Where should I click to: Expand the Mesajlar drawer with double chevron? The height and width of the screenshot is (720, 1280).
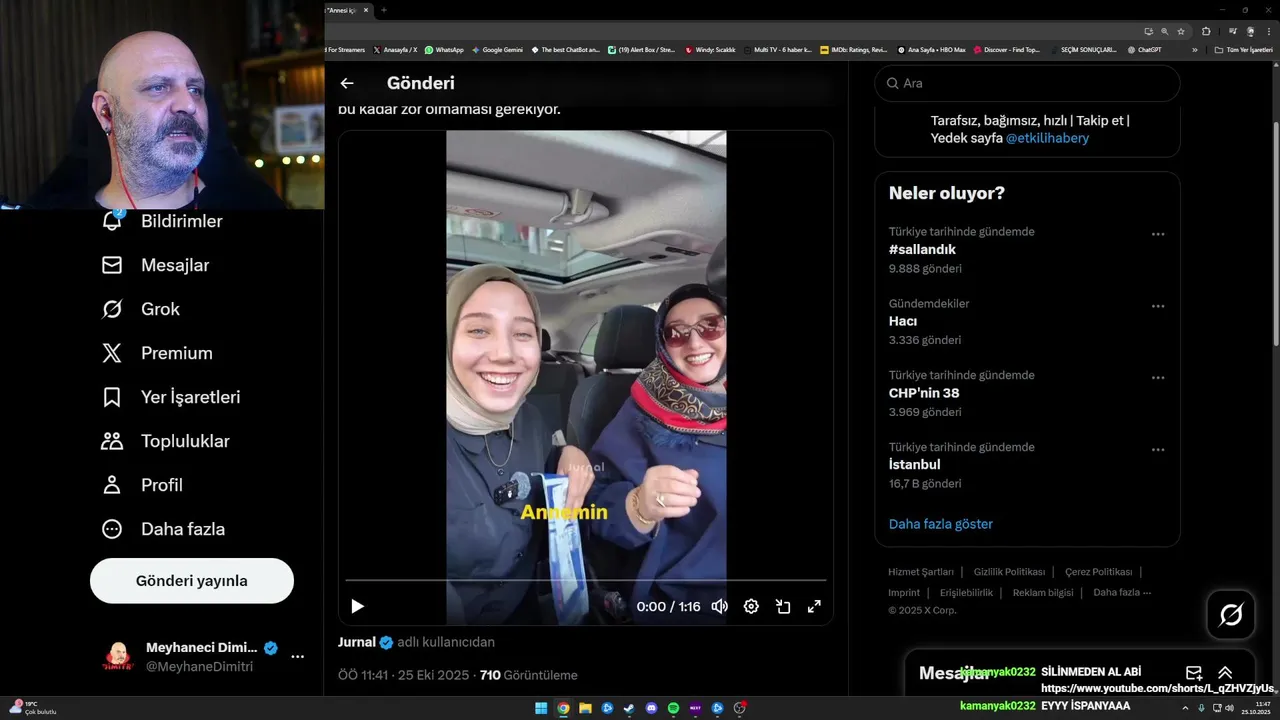click(1225, 673)
